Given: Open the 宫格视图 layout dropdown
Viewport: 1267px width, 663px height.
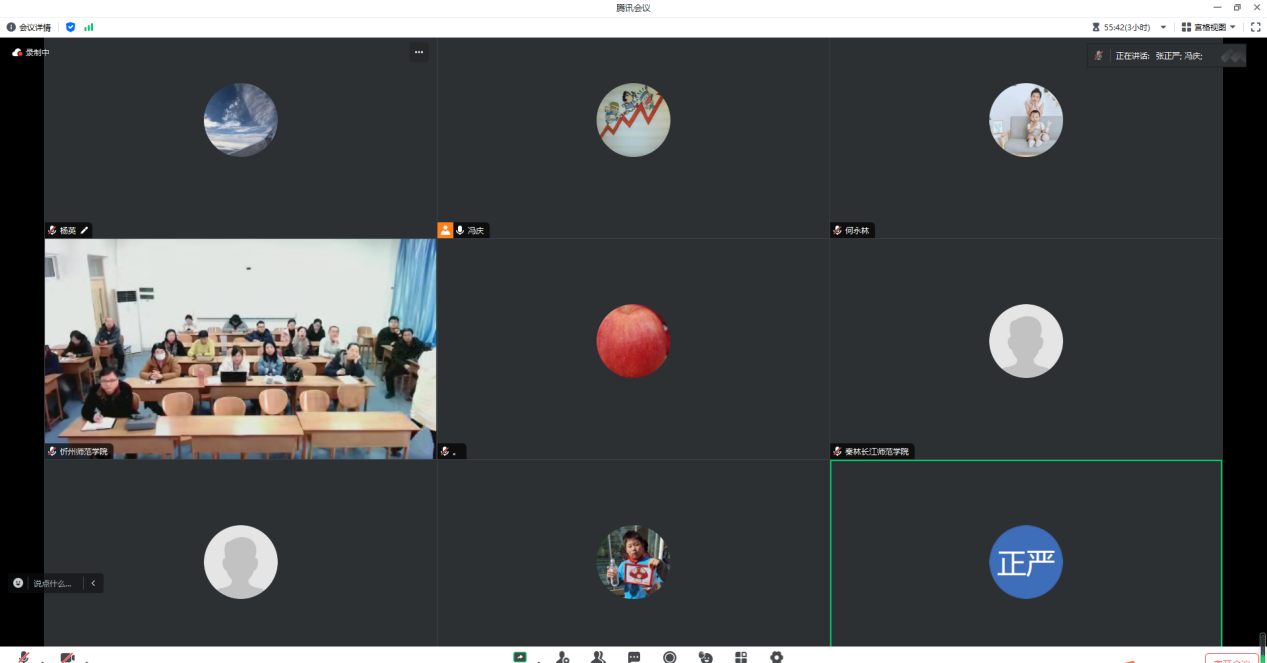Looking at the screenshot, I should tap(1208, 27).
